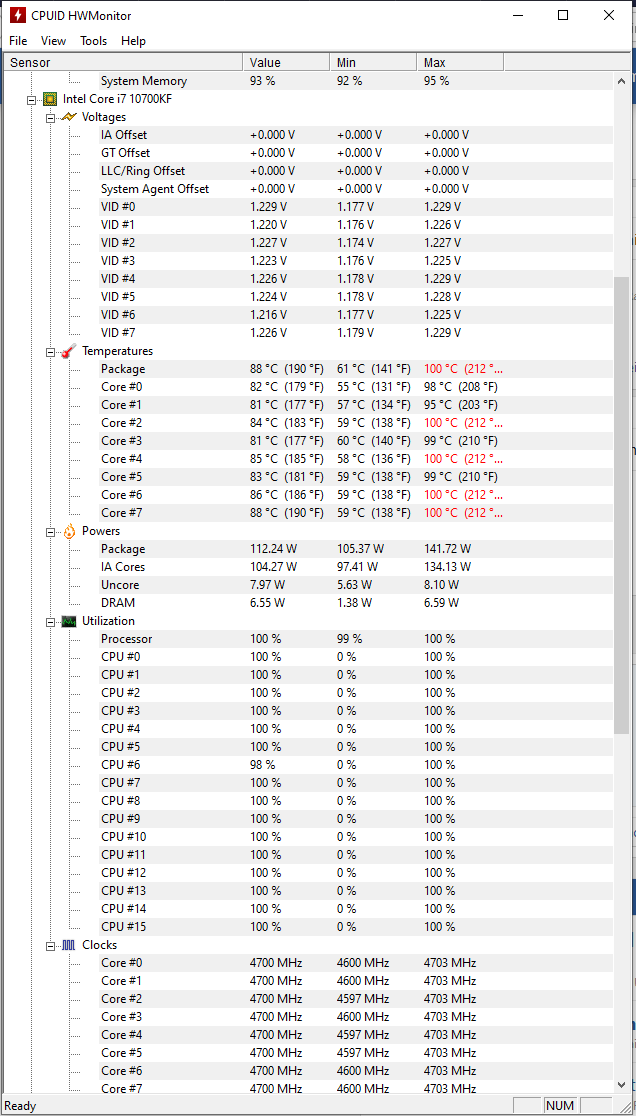This screenshot has width=636, height=1116.
Task: Click the 141.72 W max power value
Action: tap(447, 549)
